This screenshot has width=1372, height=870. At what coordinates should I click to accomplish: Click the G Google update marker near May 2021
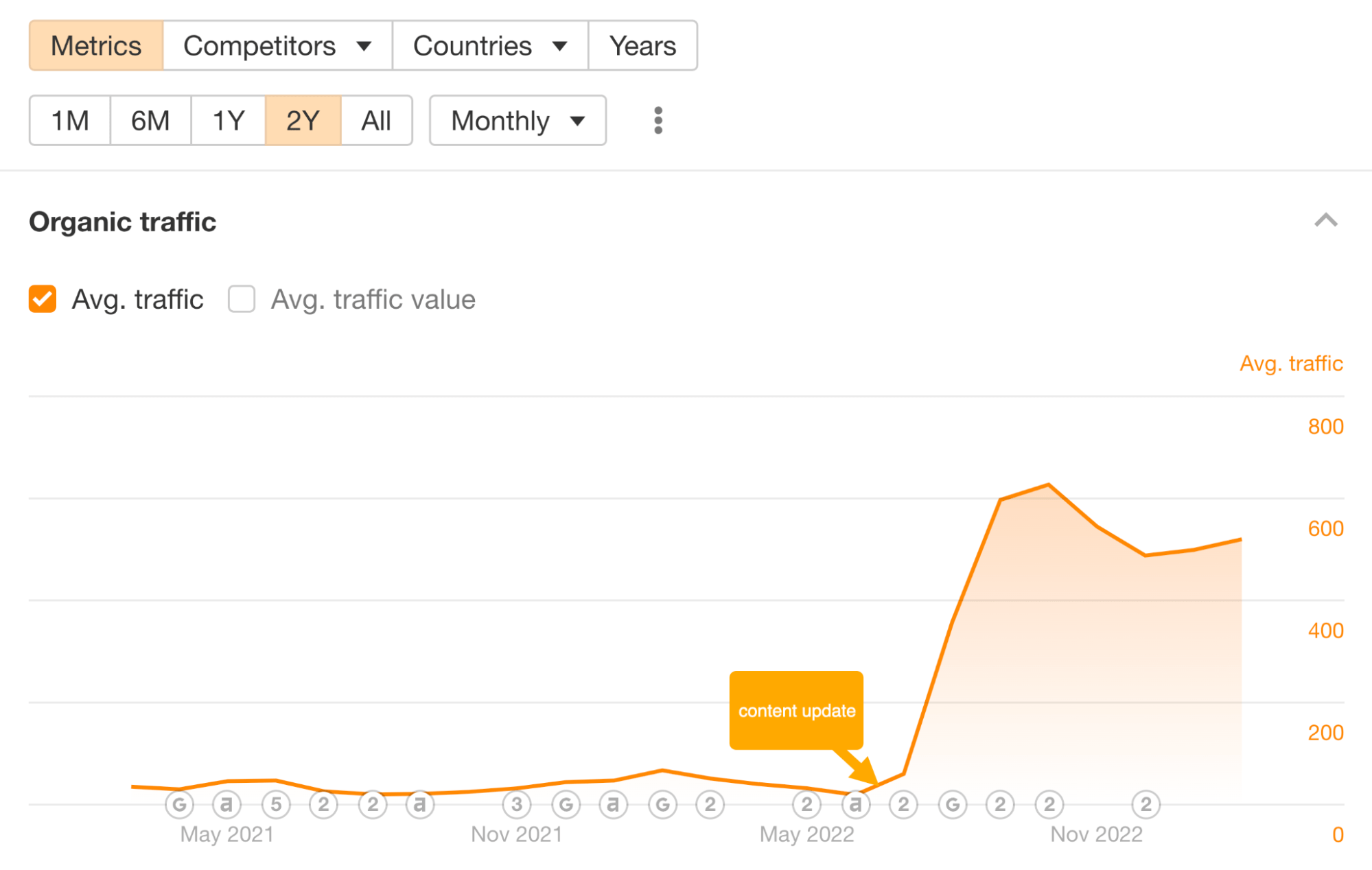[x=180, y=804]
